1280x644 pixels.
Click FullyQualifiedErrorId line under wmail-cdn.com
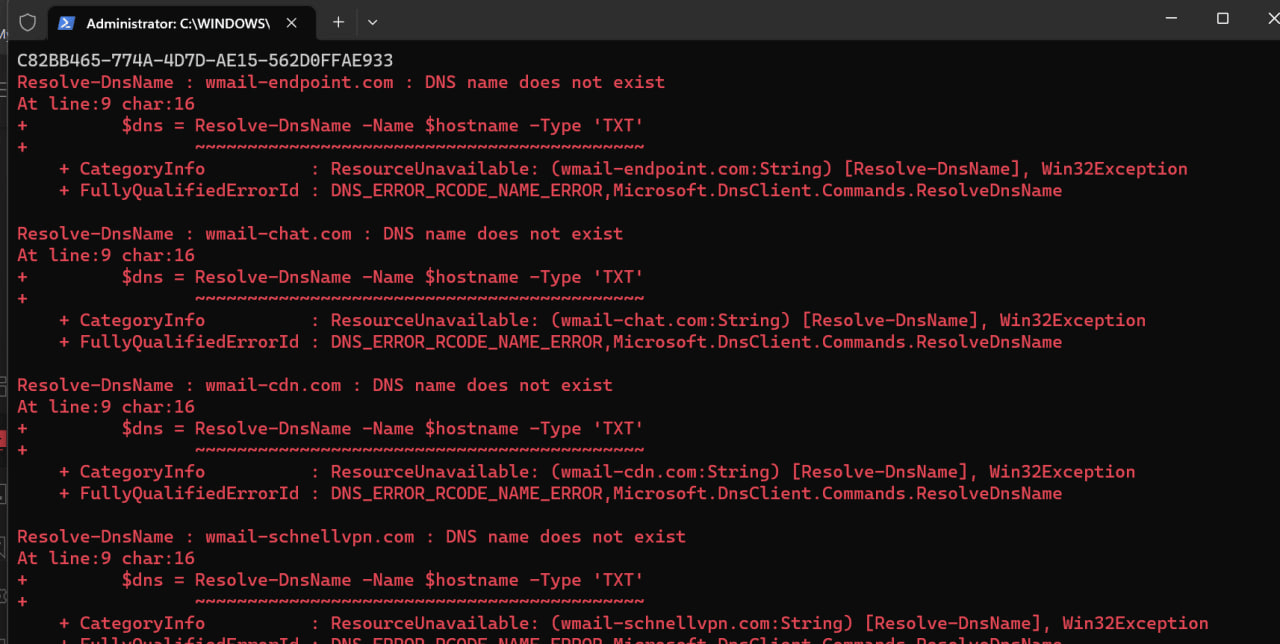tap(560, 493)
